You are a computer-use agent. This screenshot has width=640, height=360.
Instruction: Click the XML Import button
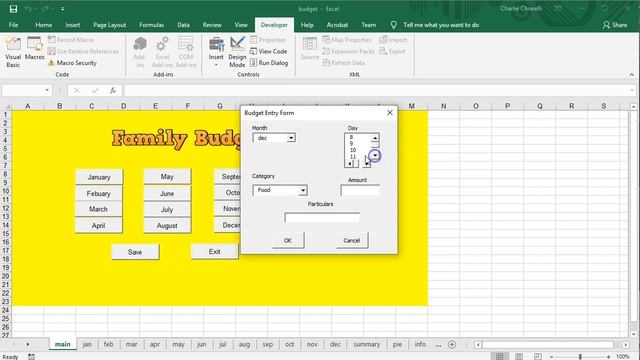tap(393, 40)
